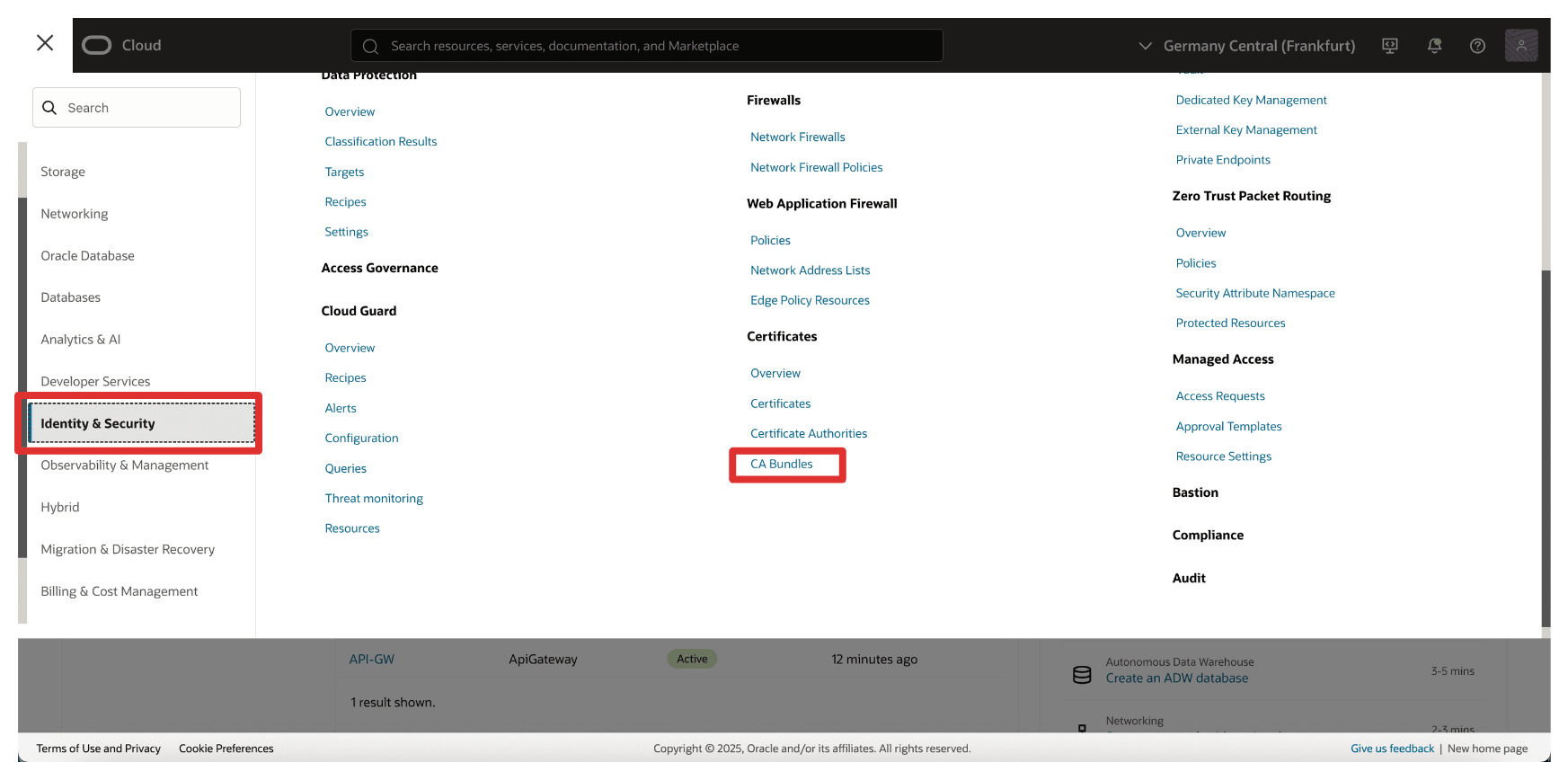Viewport: 1568px width, 780px height.
Task: Open Access Requests link
Action: pos(1220,396)
